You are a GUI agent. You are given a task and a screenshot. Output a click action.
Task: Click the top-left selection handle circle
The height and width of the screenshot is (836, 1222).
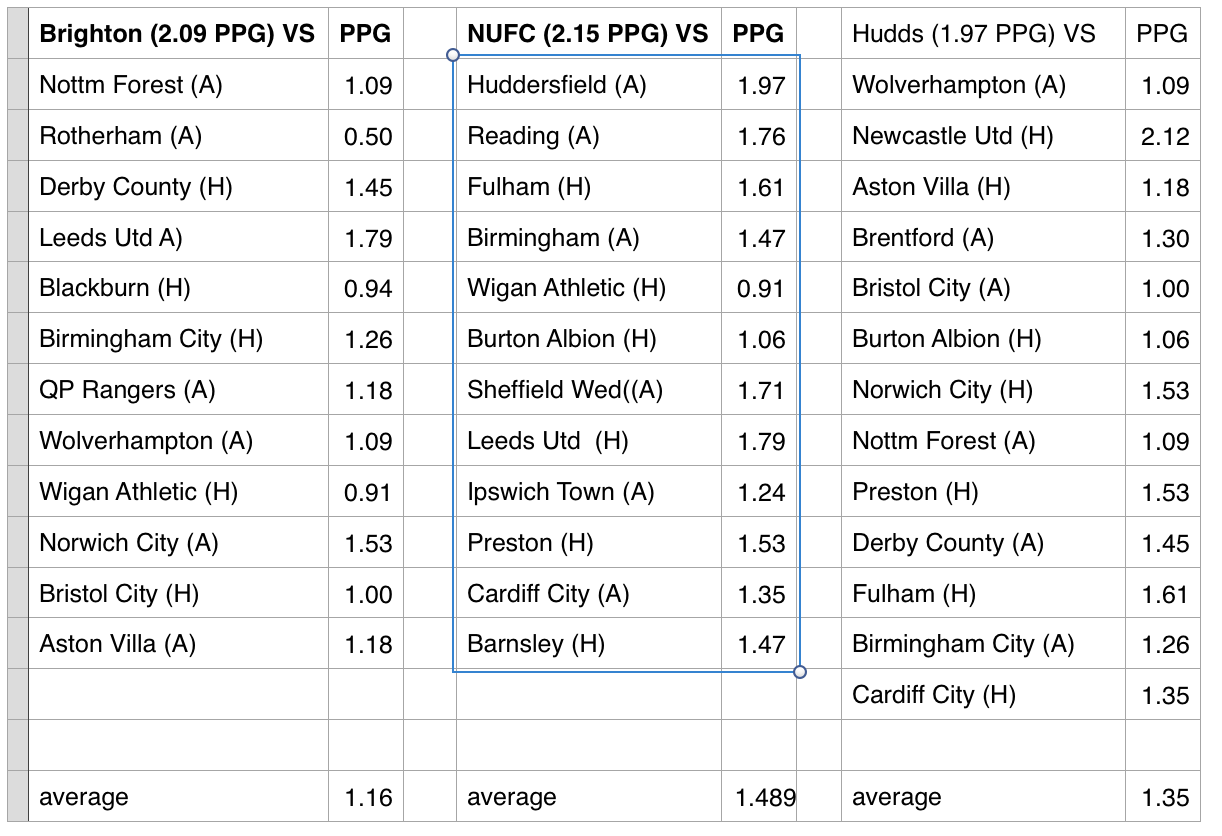[452, 55]
